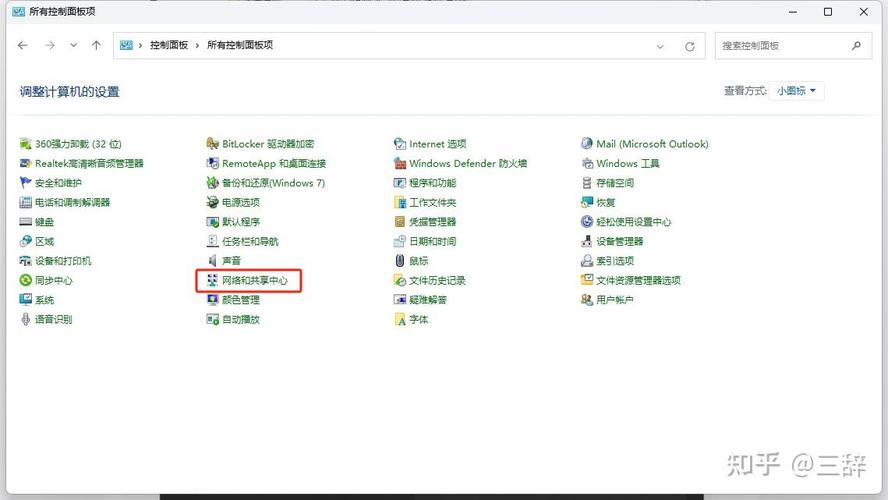Open Realtek高清晰音频管理器 icon

pyautogui.click(x=25, y=164)
